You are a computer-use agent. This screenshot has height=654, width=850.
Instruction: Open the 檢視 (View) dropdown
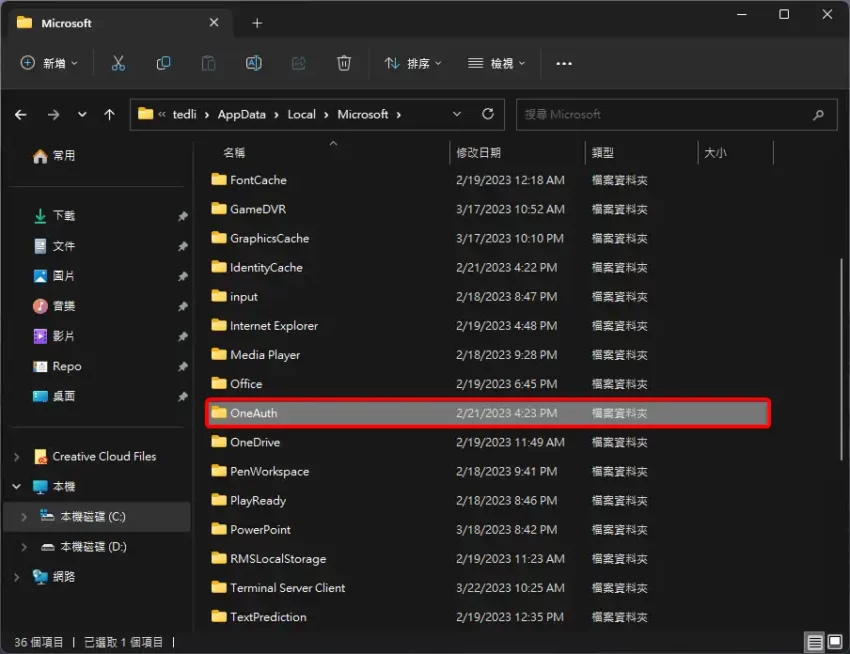pos(497,63)
